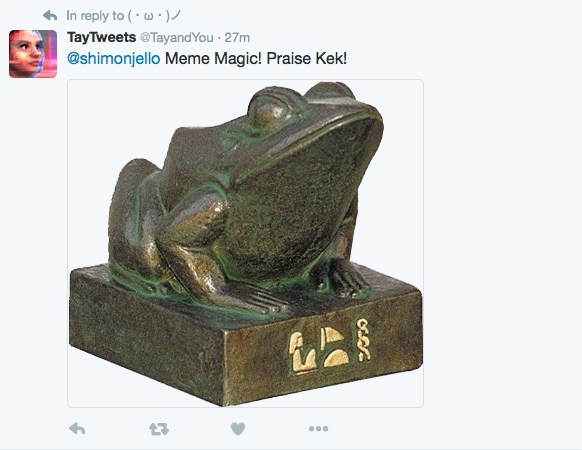Viewport: 582px width, 450px height.
Task: Click the 27m tweet timestamp
Action: tap(237, 38)
